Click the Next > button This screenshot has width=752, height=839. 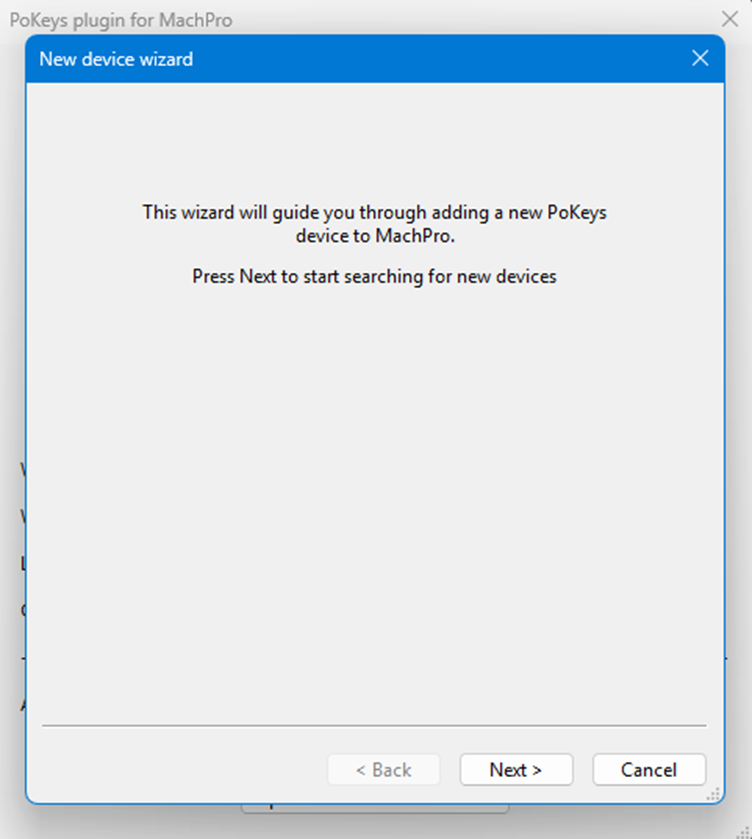pos(516,769)
